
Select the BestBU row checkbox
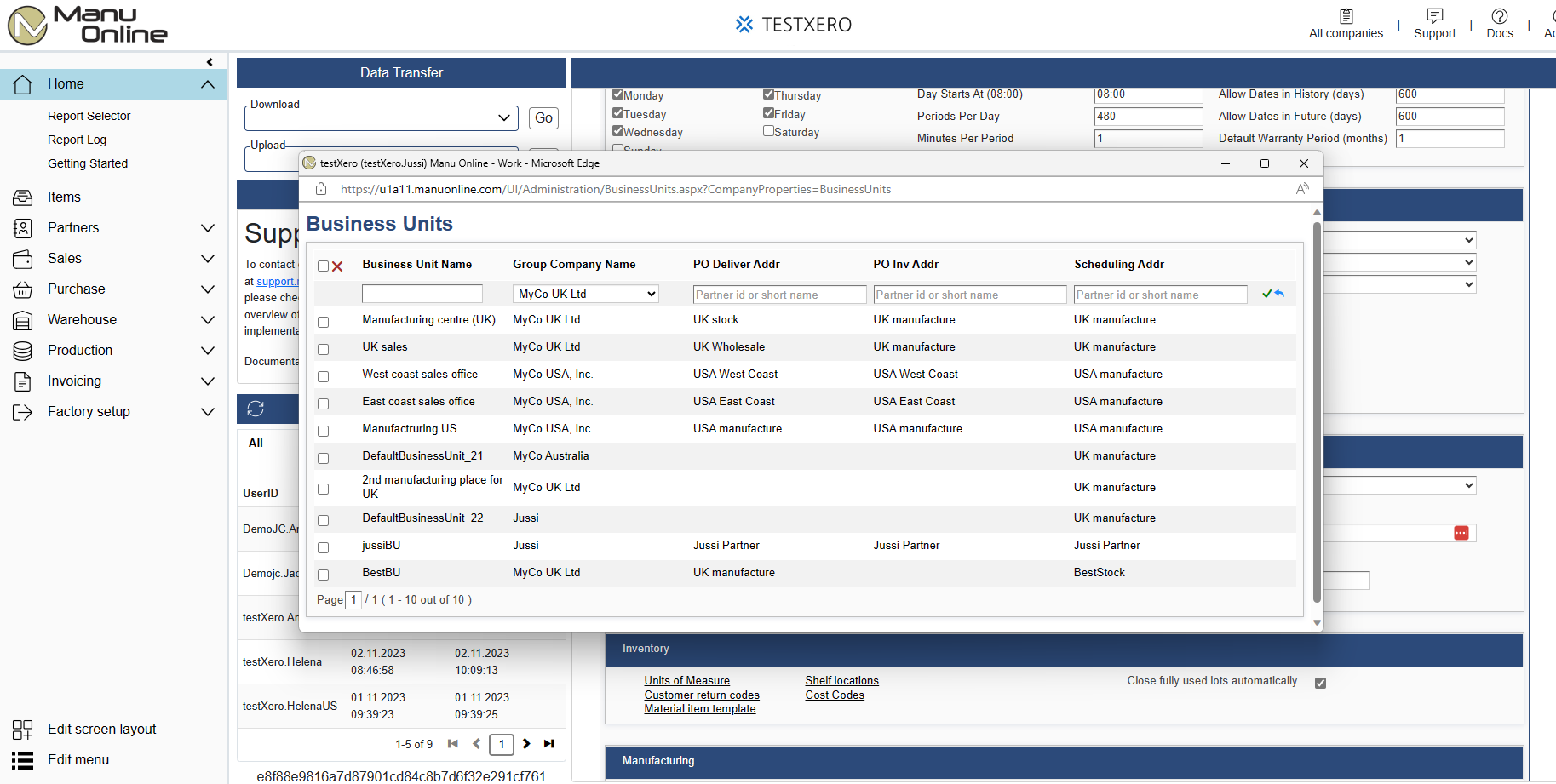tap(324, 575)
